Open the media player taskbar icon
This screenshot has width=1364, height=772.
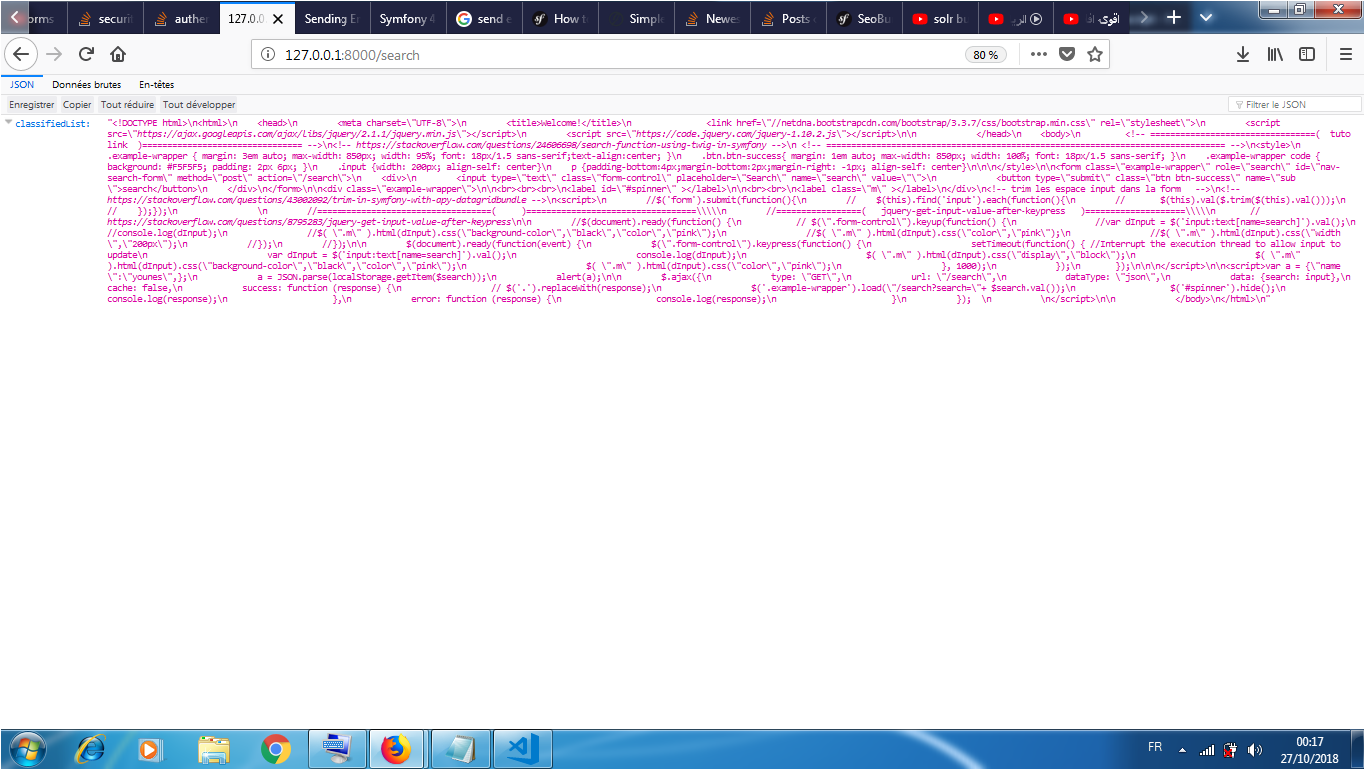(149, 749)
